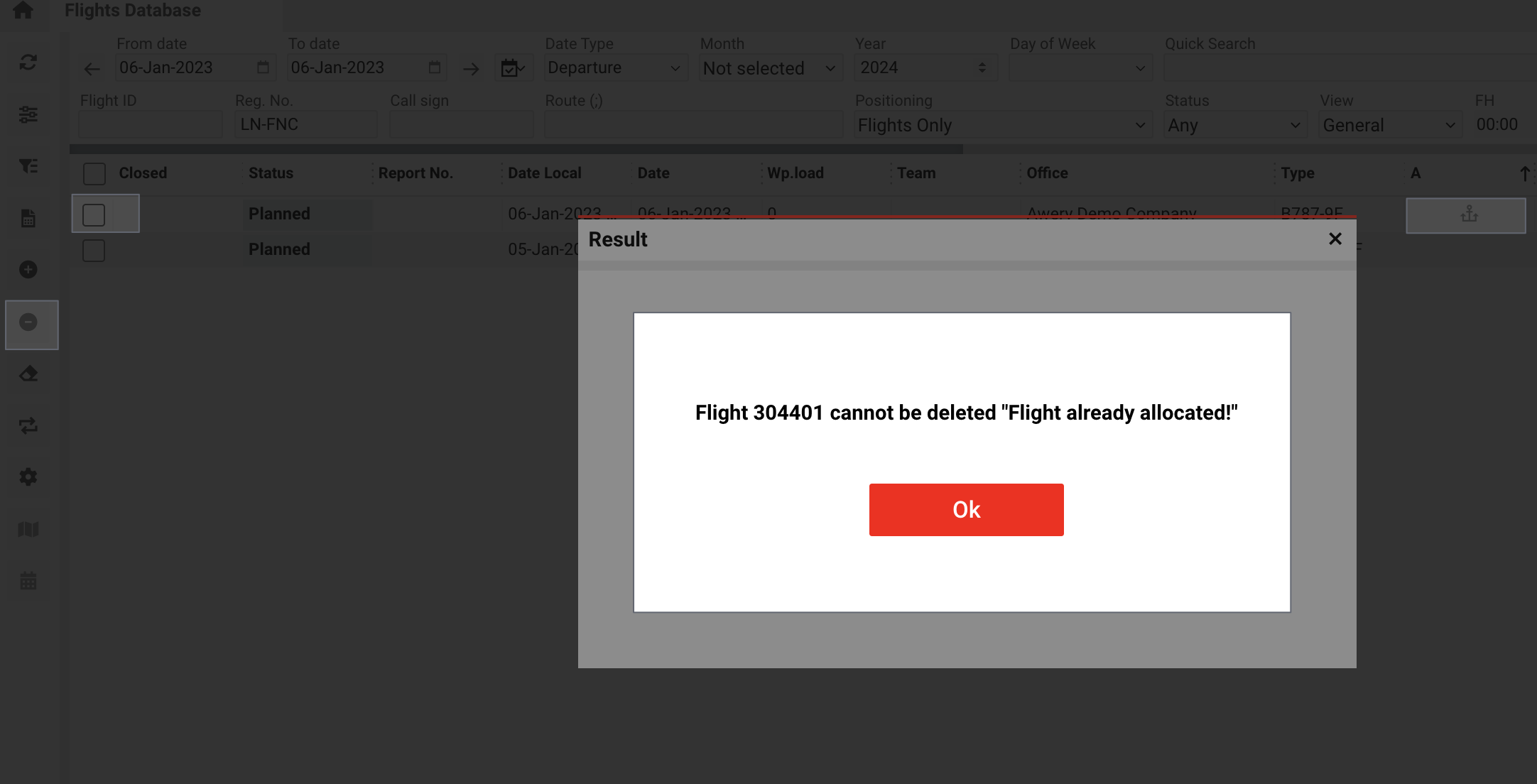Click the eraser icon in sidebar
The width and height of the screenshot is (1537, 784).
[x=28, y=374]
